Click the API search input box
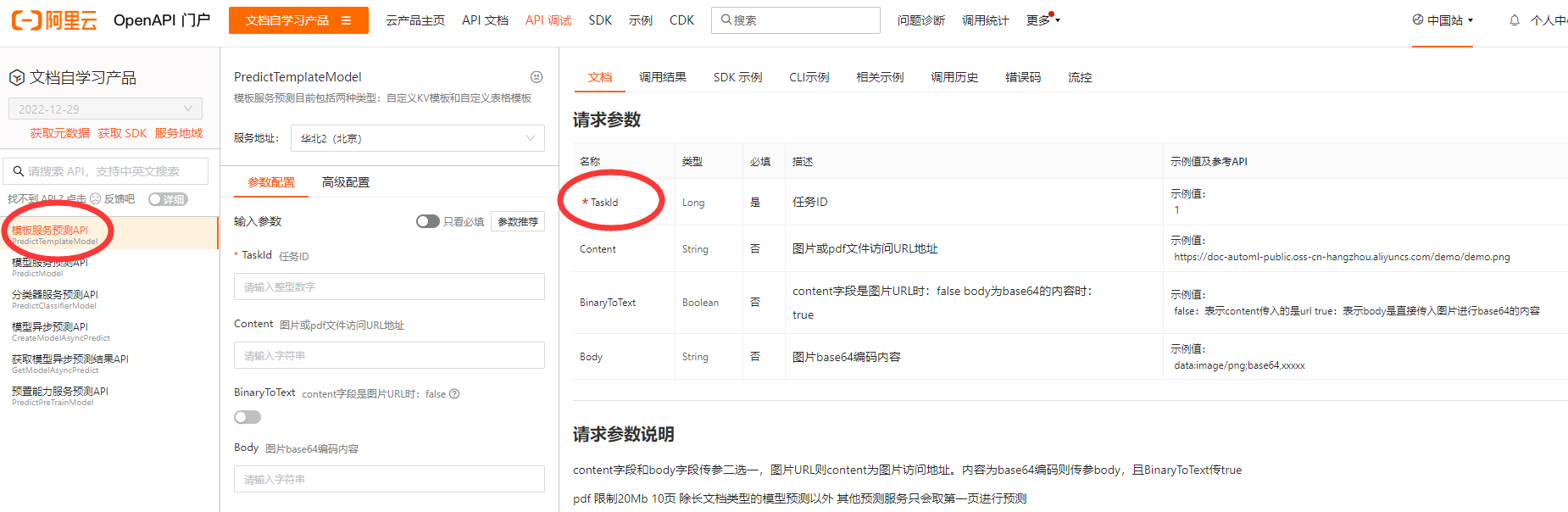1568x512 pixels. tap(106, 171)
